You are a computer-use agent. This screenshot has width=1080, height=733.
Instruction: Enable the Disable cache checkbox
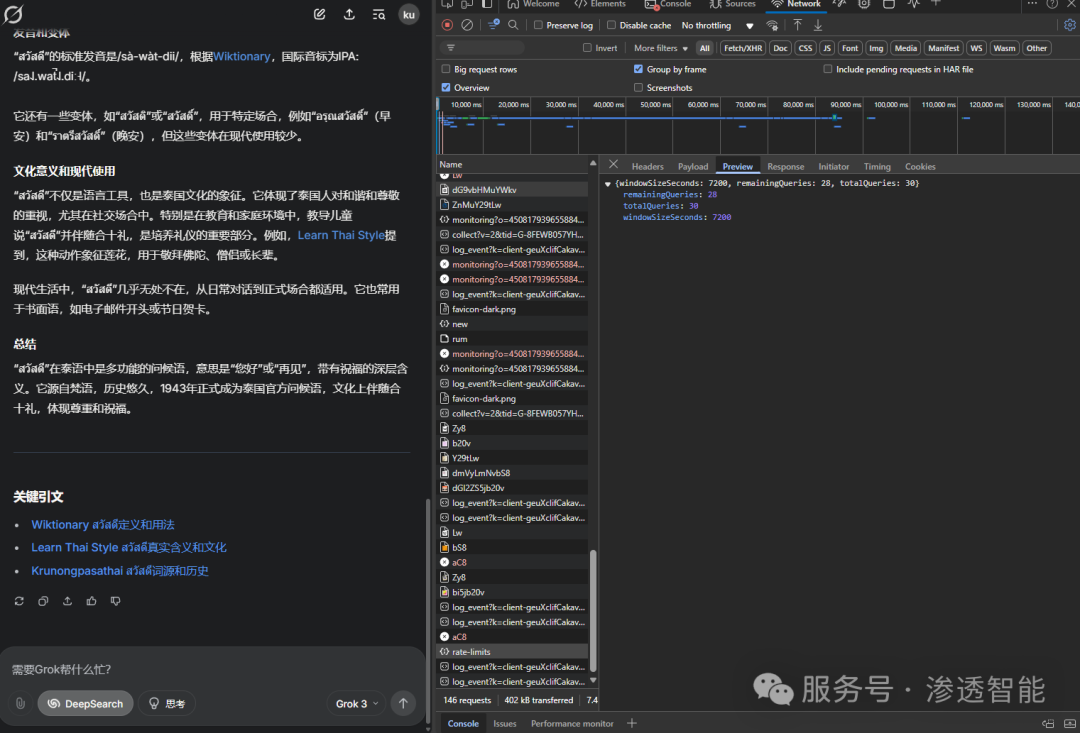tap(612, 25)
